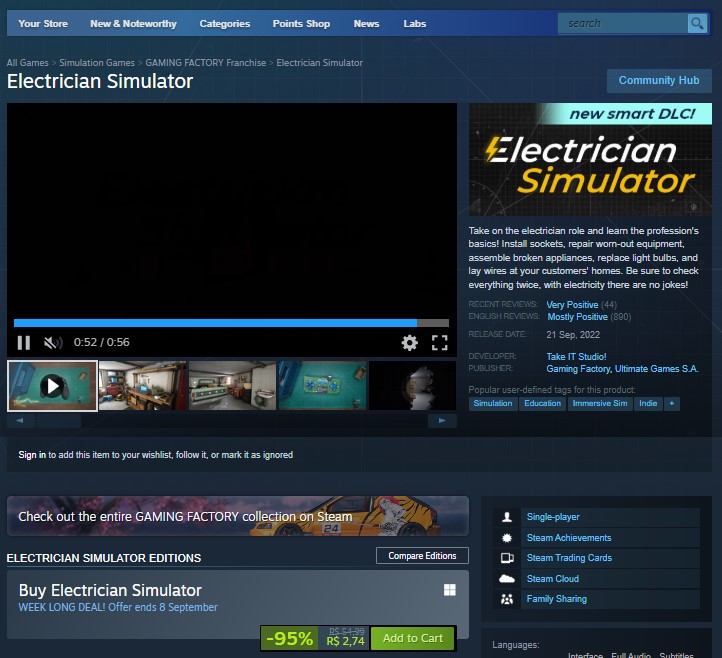
Task: Open Categories menu
Action: (x=225, y=23)
